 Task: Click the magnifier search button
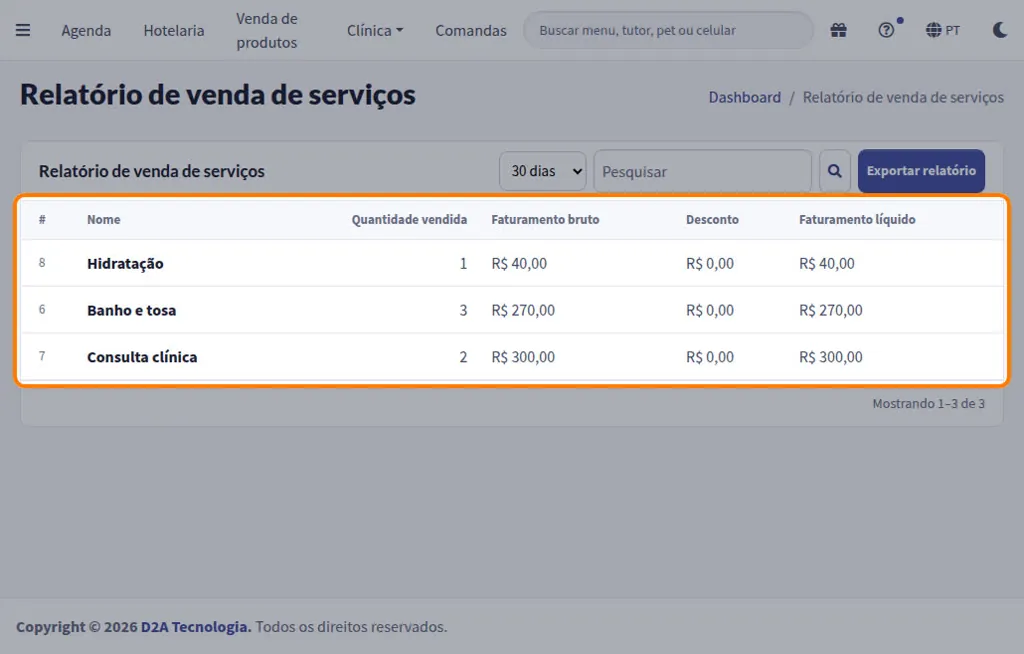(835, 171)
